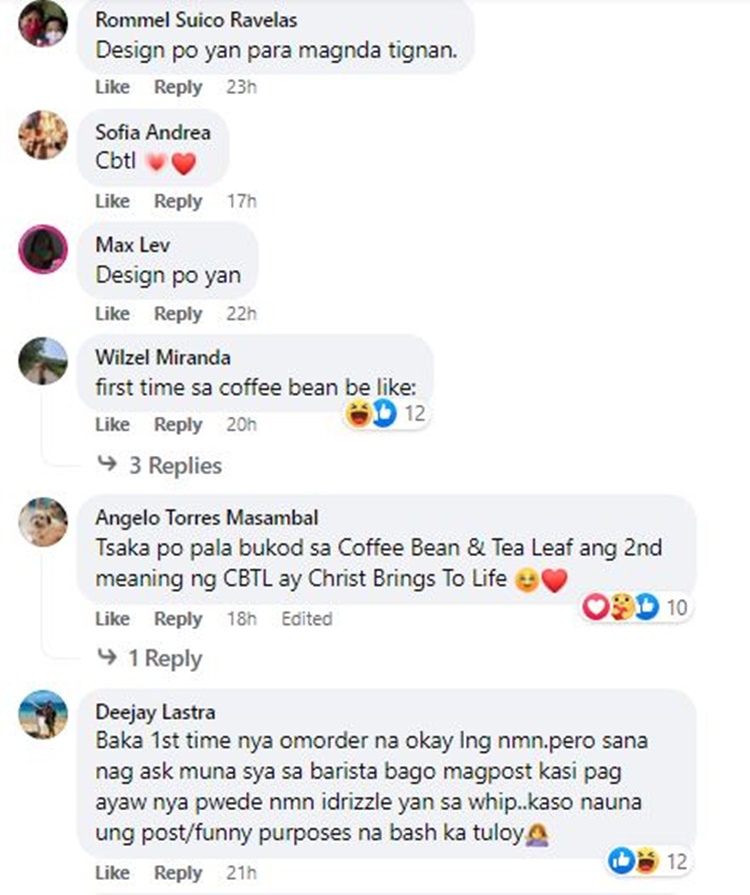This screenshot has height=895, width=750.
Task: Show edit history via Edited label
Action: point(307,619)
